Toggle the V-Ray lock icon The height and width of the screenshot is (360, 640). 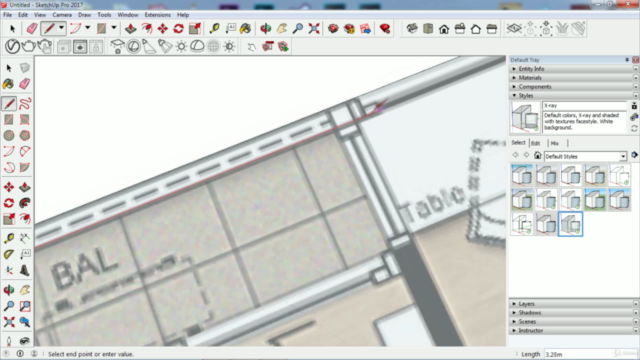pyautogui.click(x=96, y=47)
